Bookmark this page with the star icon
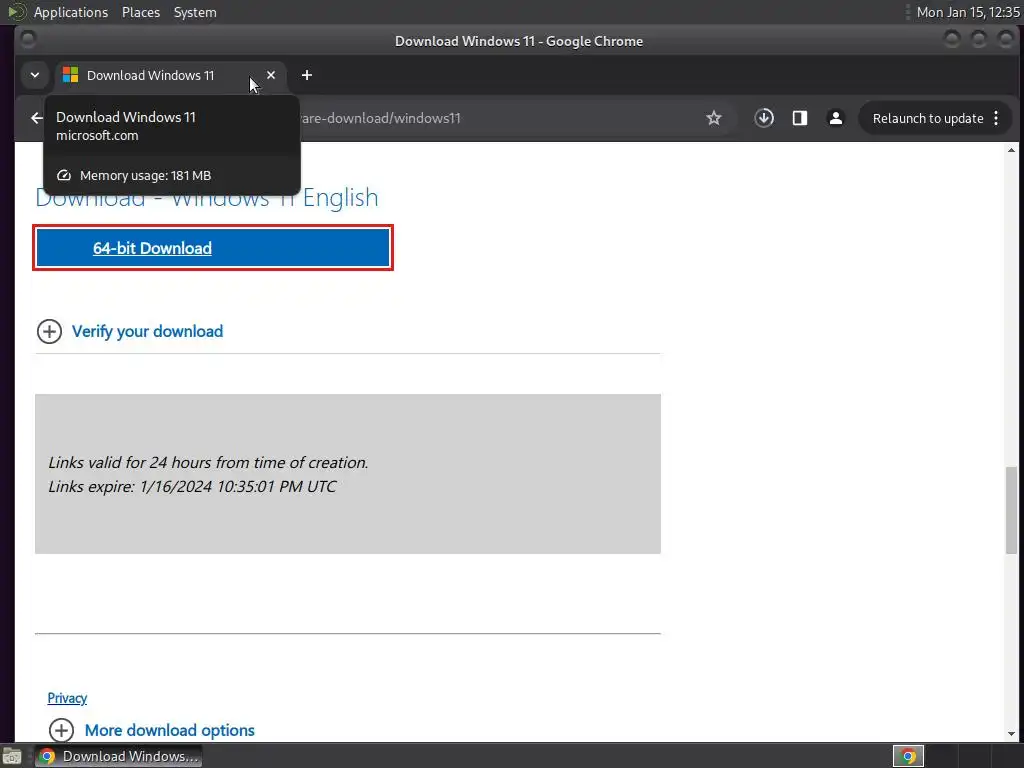 coord(714,118)
